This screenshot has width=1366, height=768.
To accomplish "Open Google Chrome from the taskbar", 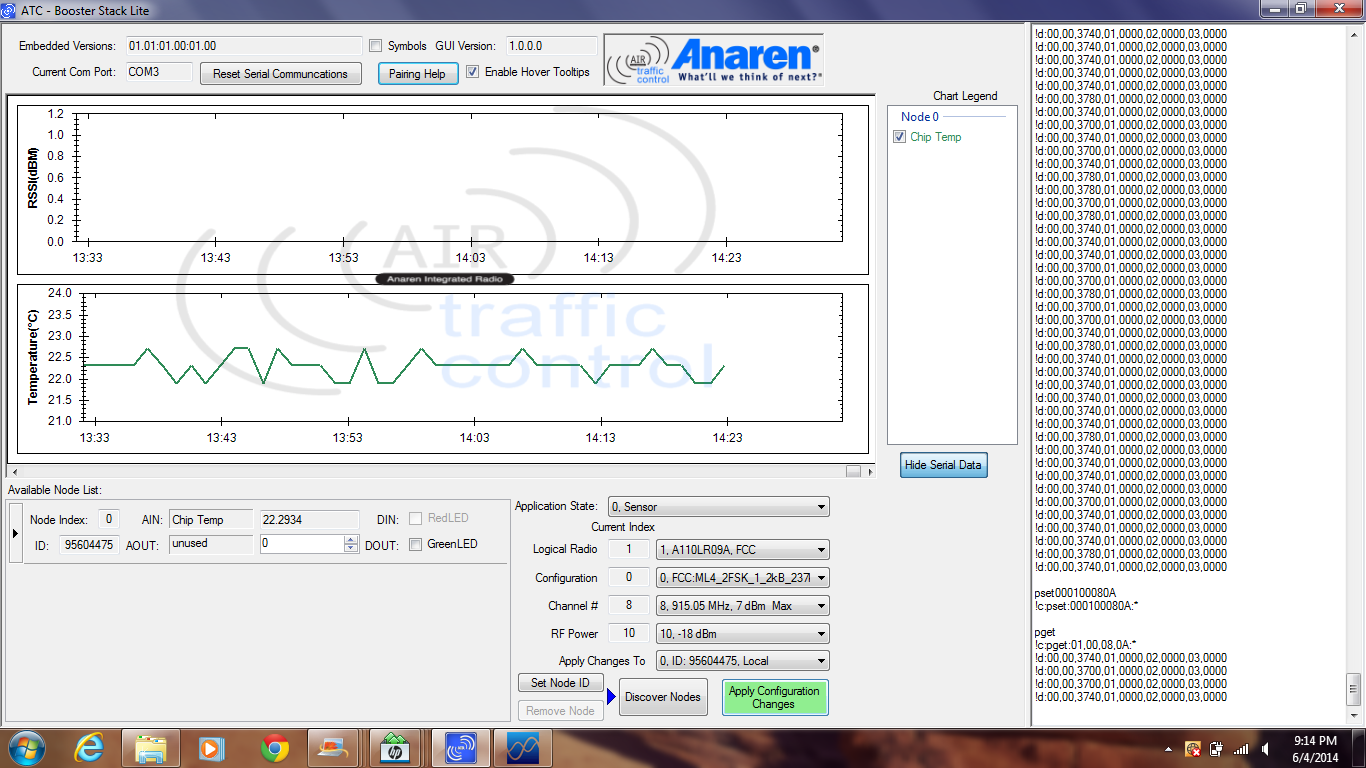I will pyautogui.click(x=275, y=747).
